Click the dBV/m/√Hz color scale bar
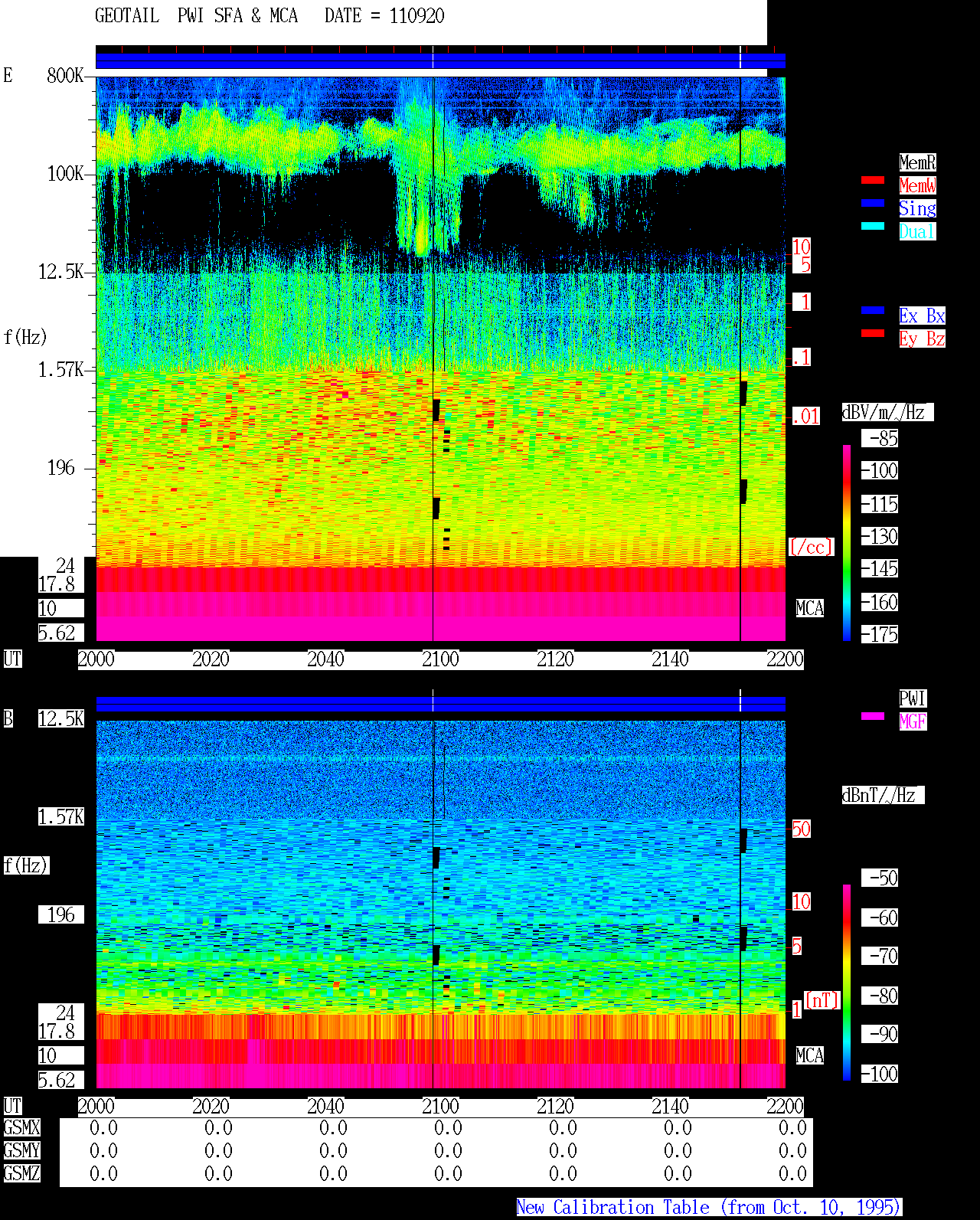Screen dimensions: 980x1220 (847, 543)
